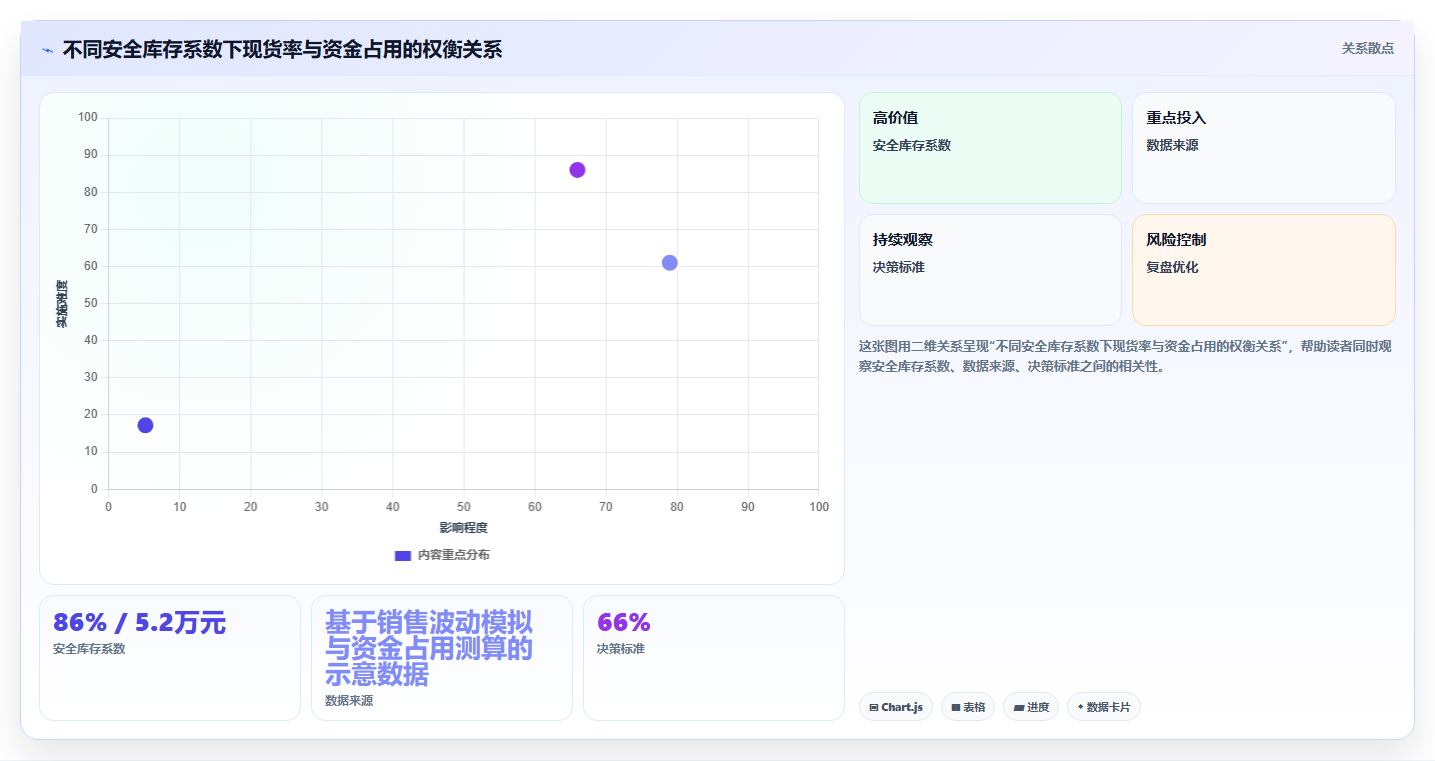Click 数据来源 text in 重点投入 card

point(1172,145)
